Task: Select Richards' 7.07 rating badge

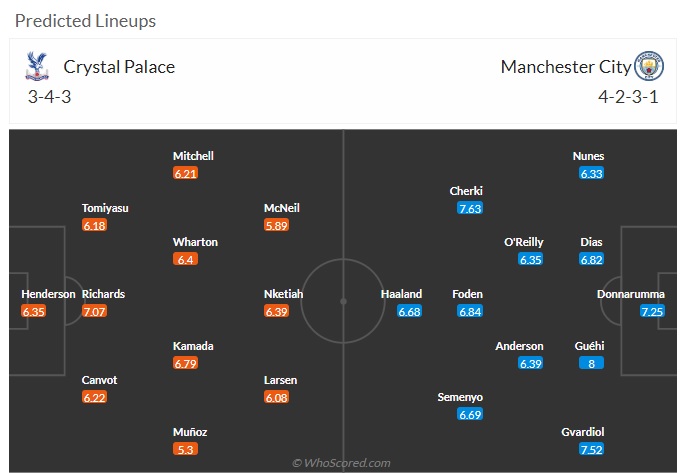Action: [x=94, y=312]
